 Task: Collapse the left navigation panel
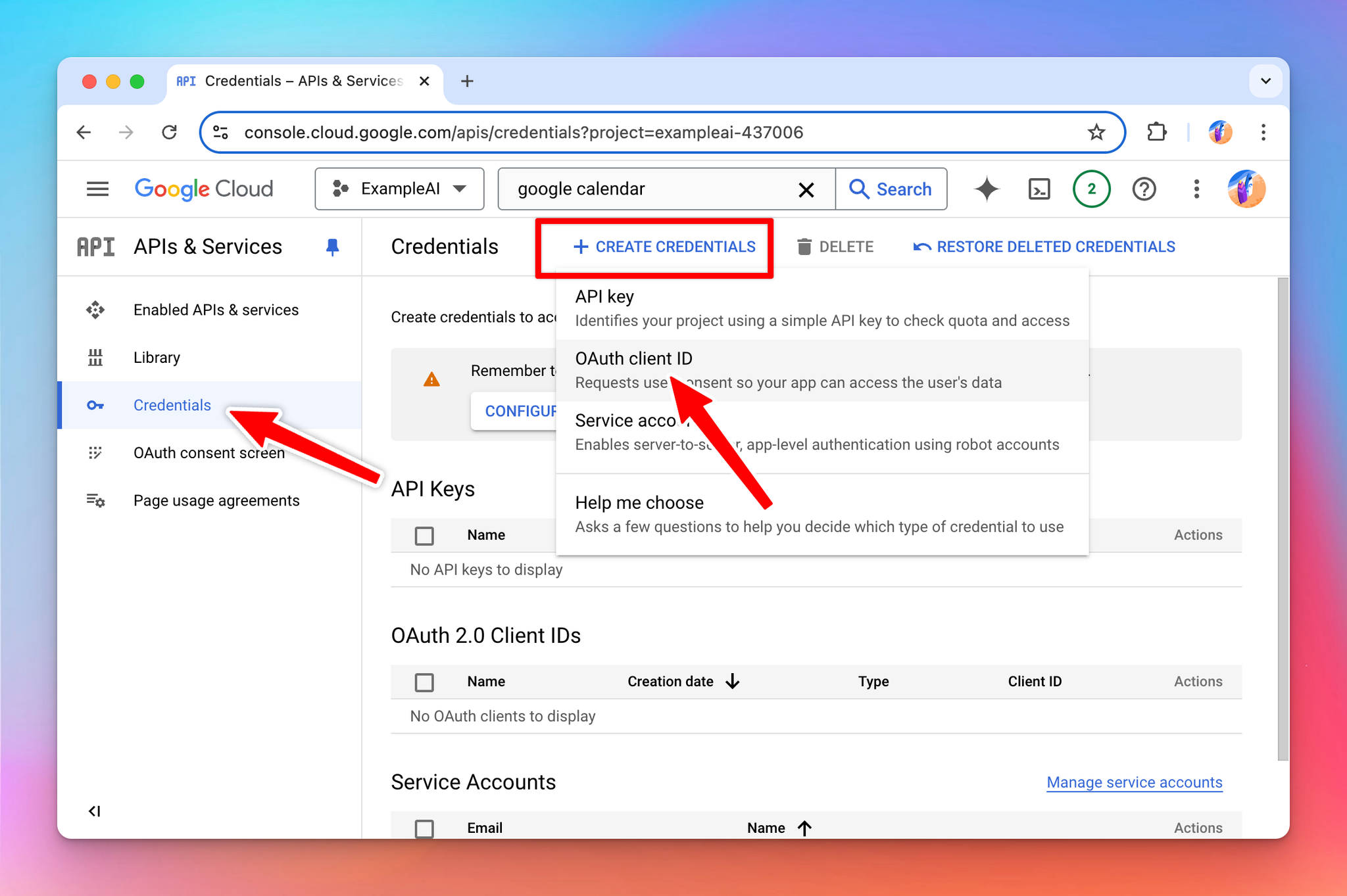tap(95, 811)
